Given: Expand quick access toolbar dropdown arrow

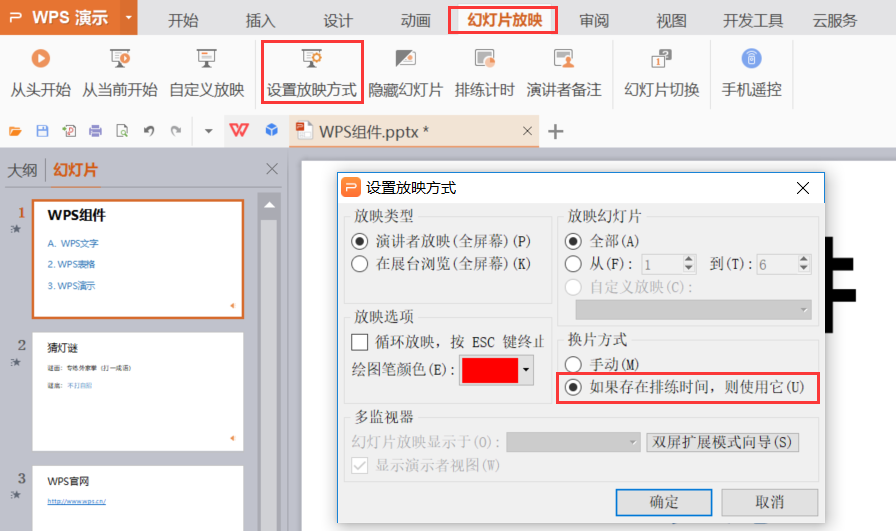Looking at the screenshot, I should click(209, 131).
